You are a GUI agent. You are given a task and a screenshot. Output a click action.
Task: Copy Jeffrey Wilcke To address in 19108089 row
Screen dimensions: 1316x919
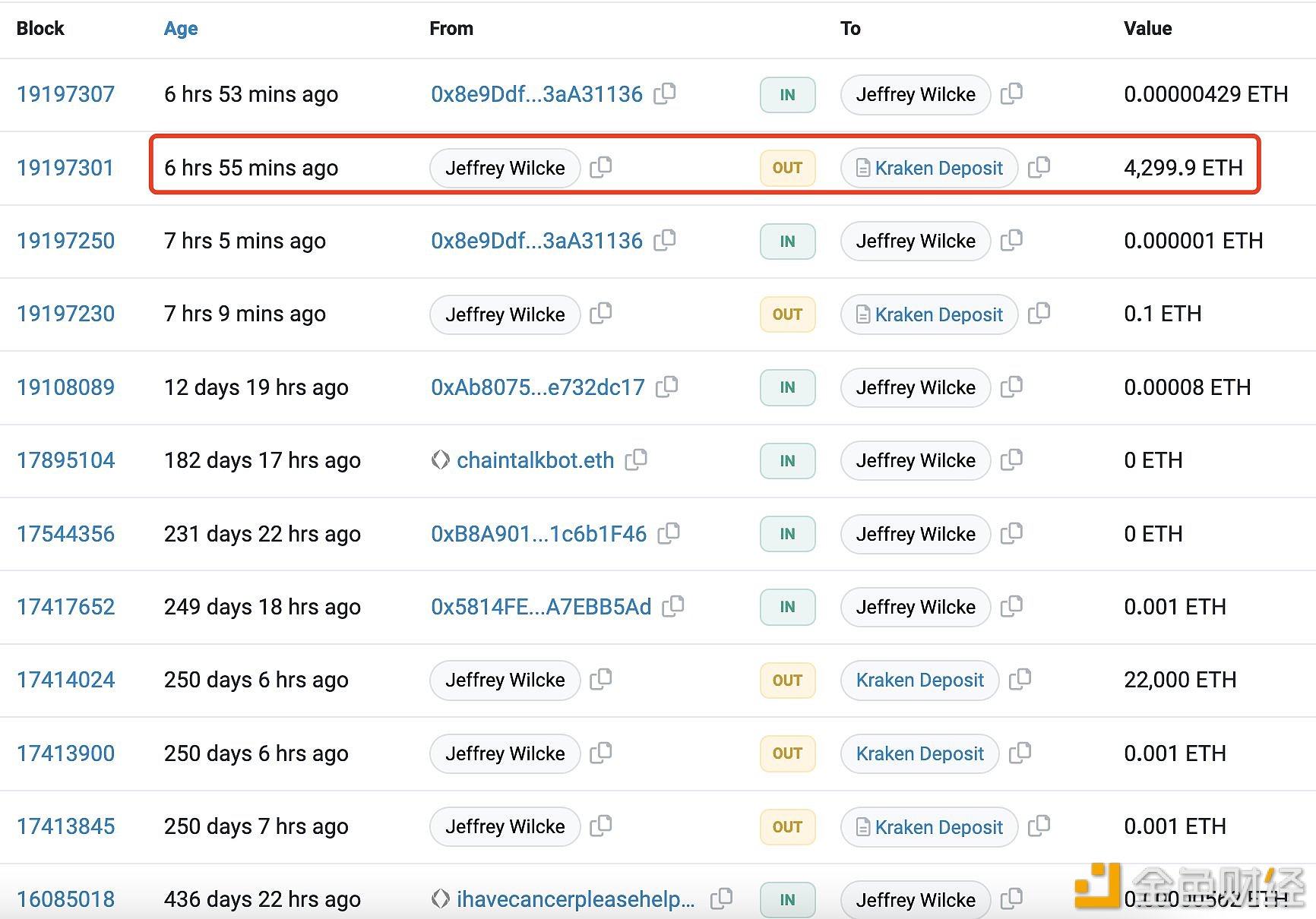pos(1011,387)
